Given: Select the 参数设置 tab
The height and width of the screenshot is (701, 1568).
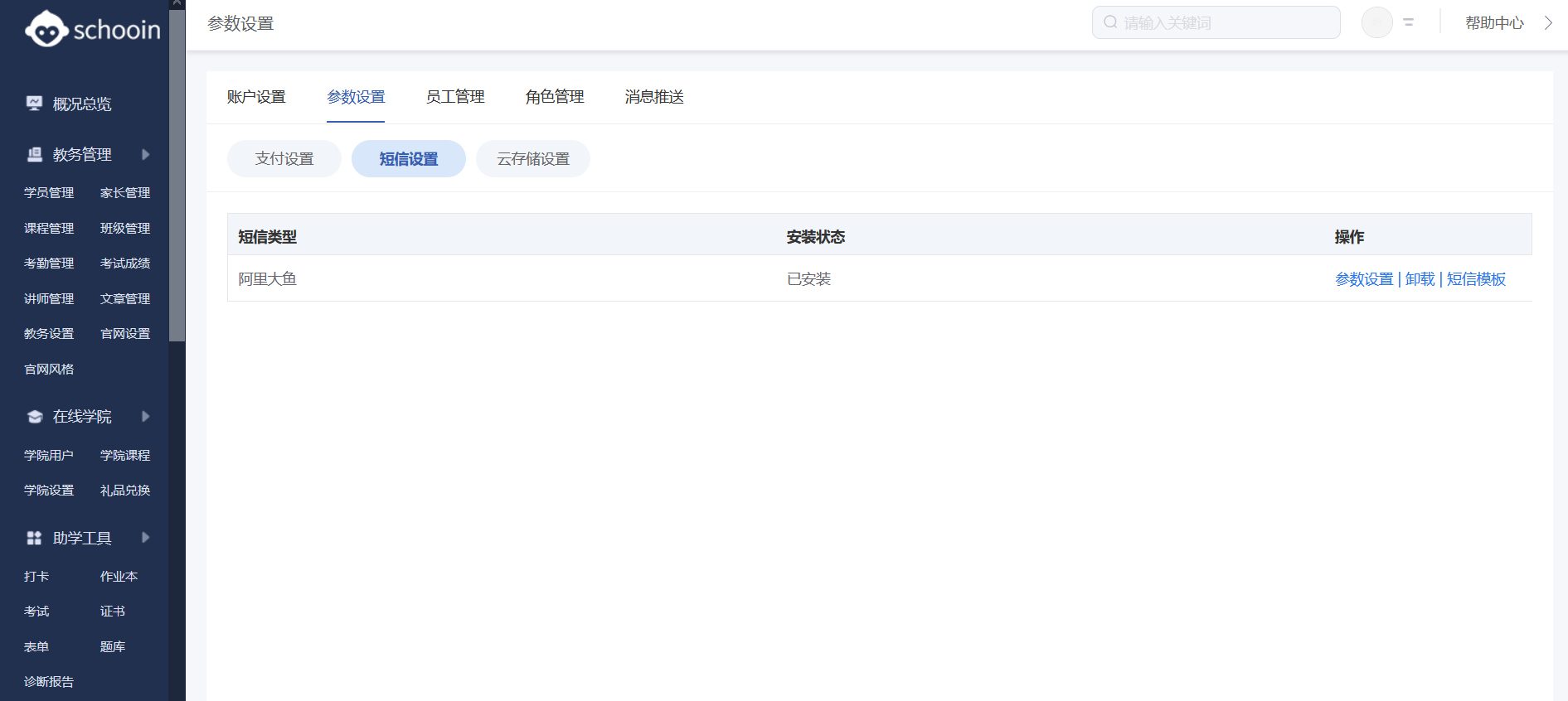Looking at the screenshot, I should pos(356,97).
